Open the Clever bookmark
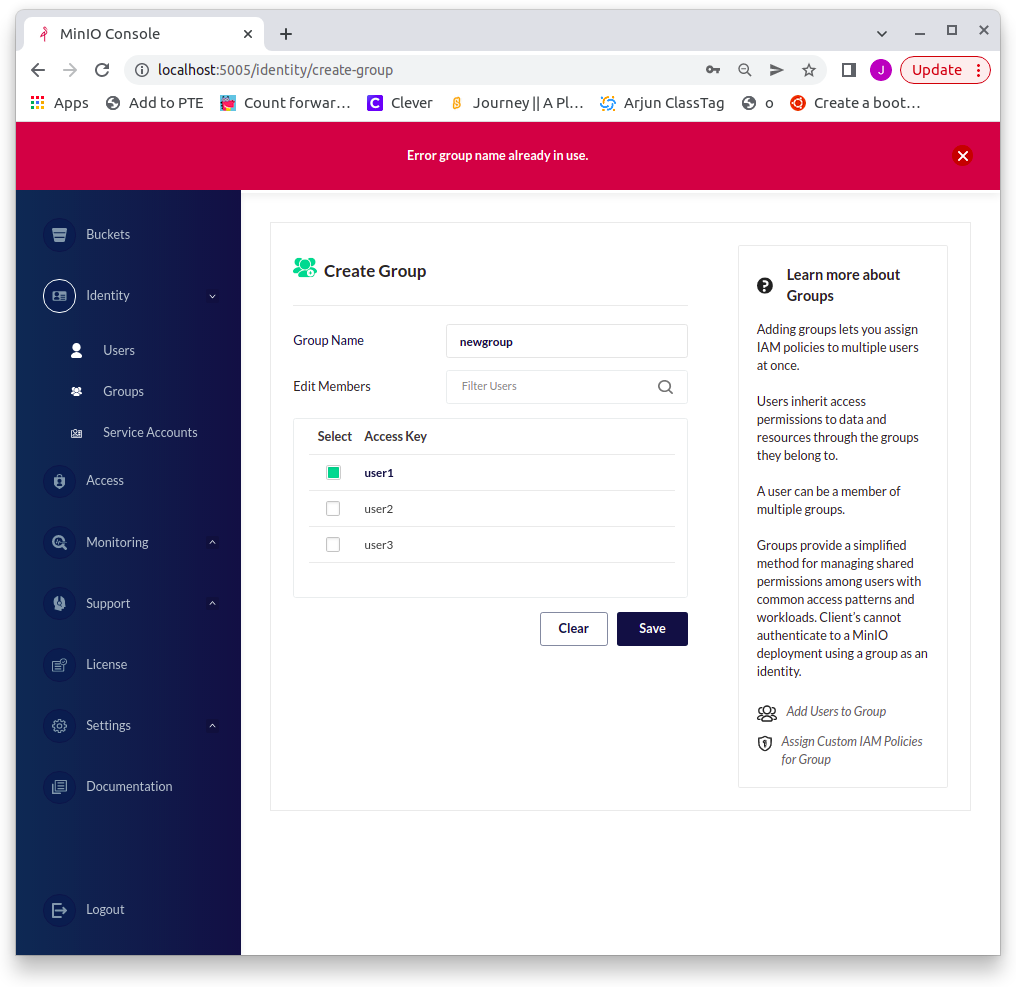The image size is (1016, 987). (400, 103)
